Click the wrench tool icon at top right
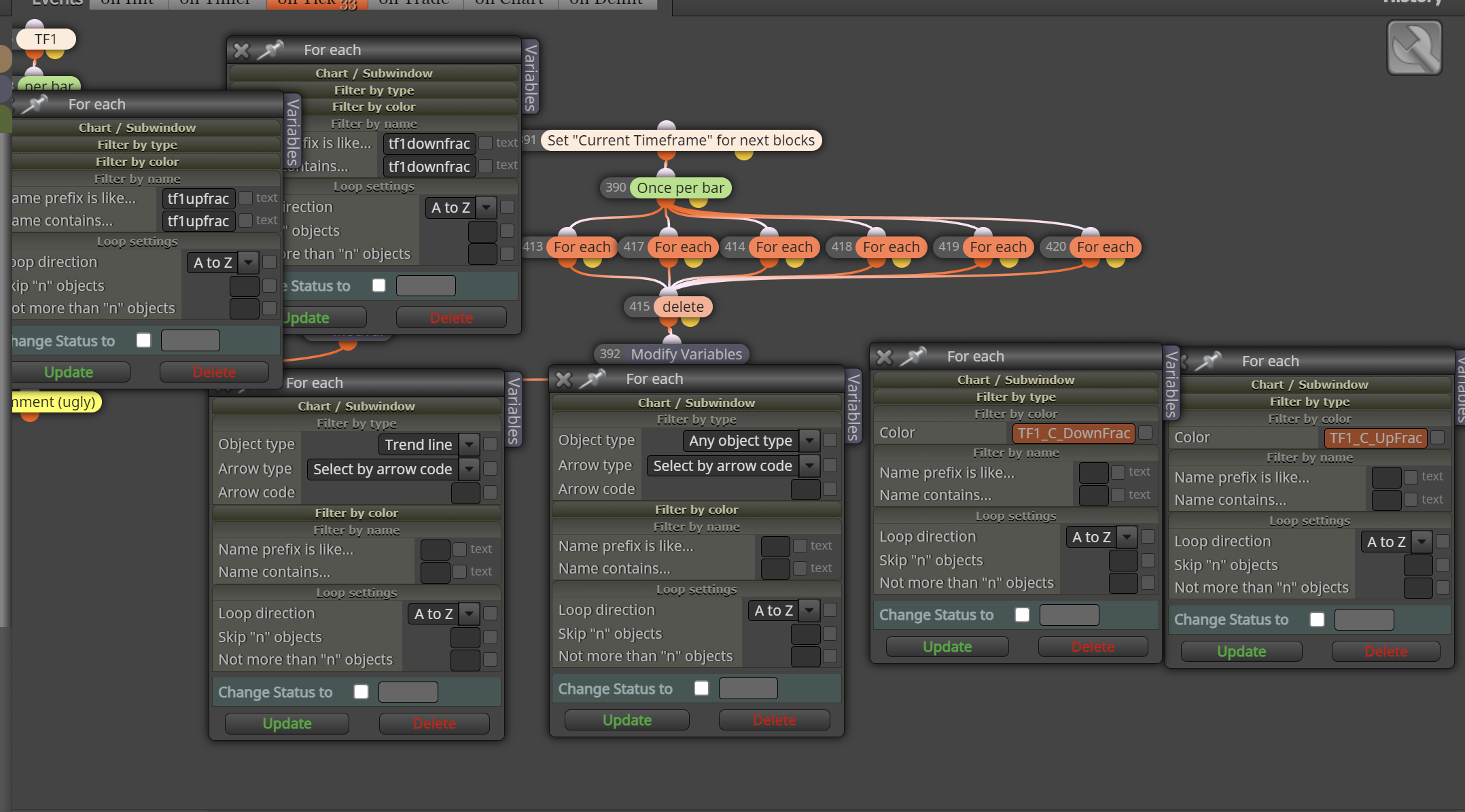 (1414, 48)
